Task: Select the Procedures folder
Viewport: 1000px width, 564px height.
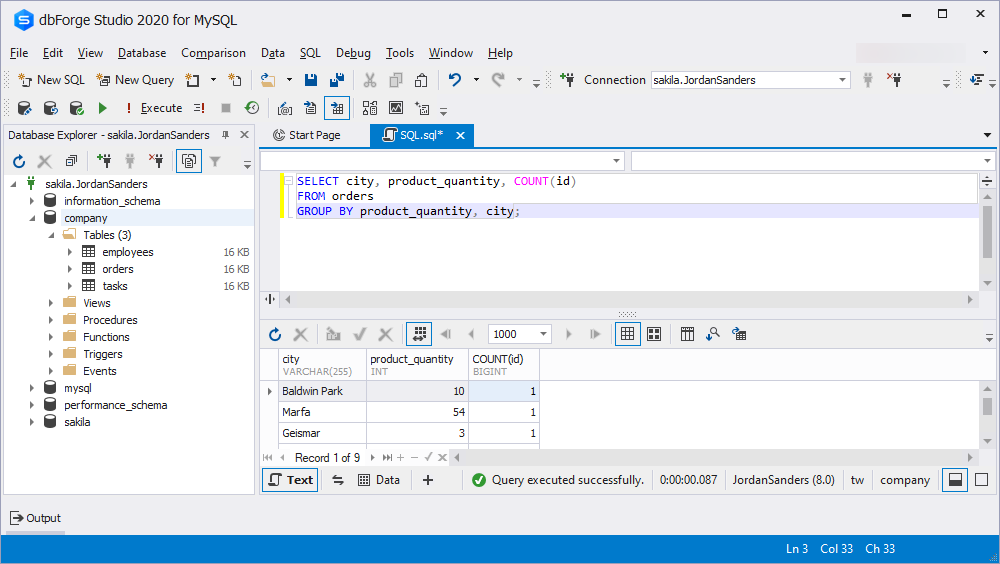Action: (x=110, y=320)
